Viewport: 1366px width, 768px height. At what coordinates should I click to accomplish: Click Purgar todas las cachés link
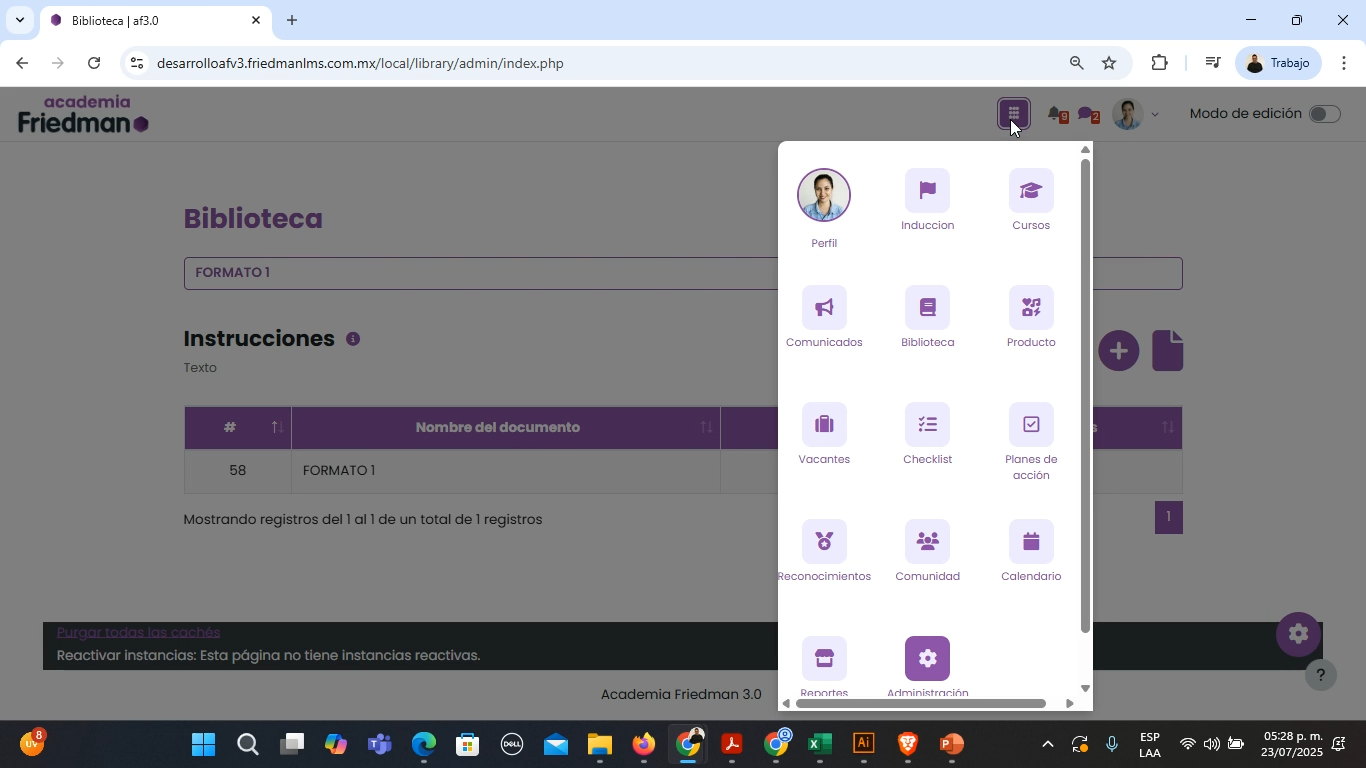coord(138,632)
